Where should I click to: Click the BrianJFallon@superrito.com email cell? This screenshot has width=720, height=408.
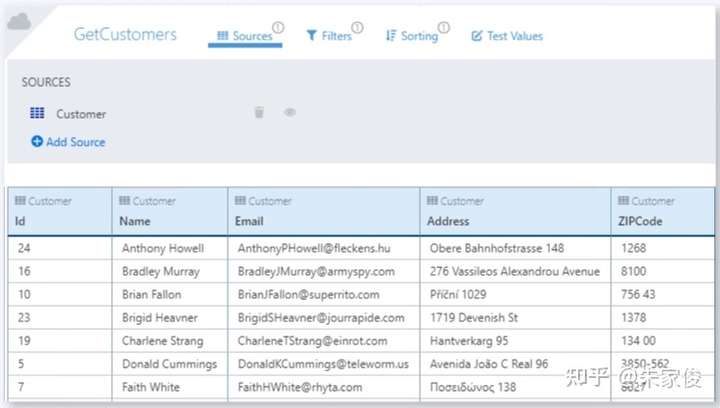click(308, 295)
